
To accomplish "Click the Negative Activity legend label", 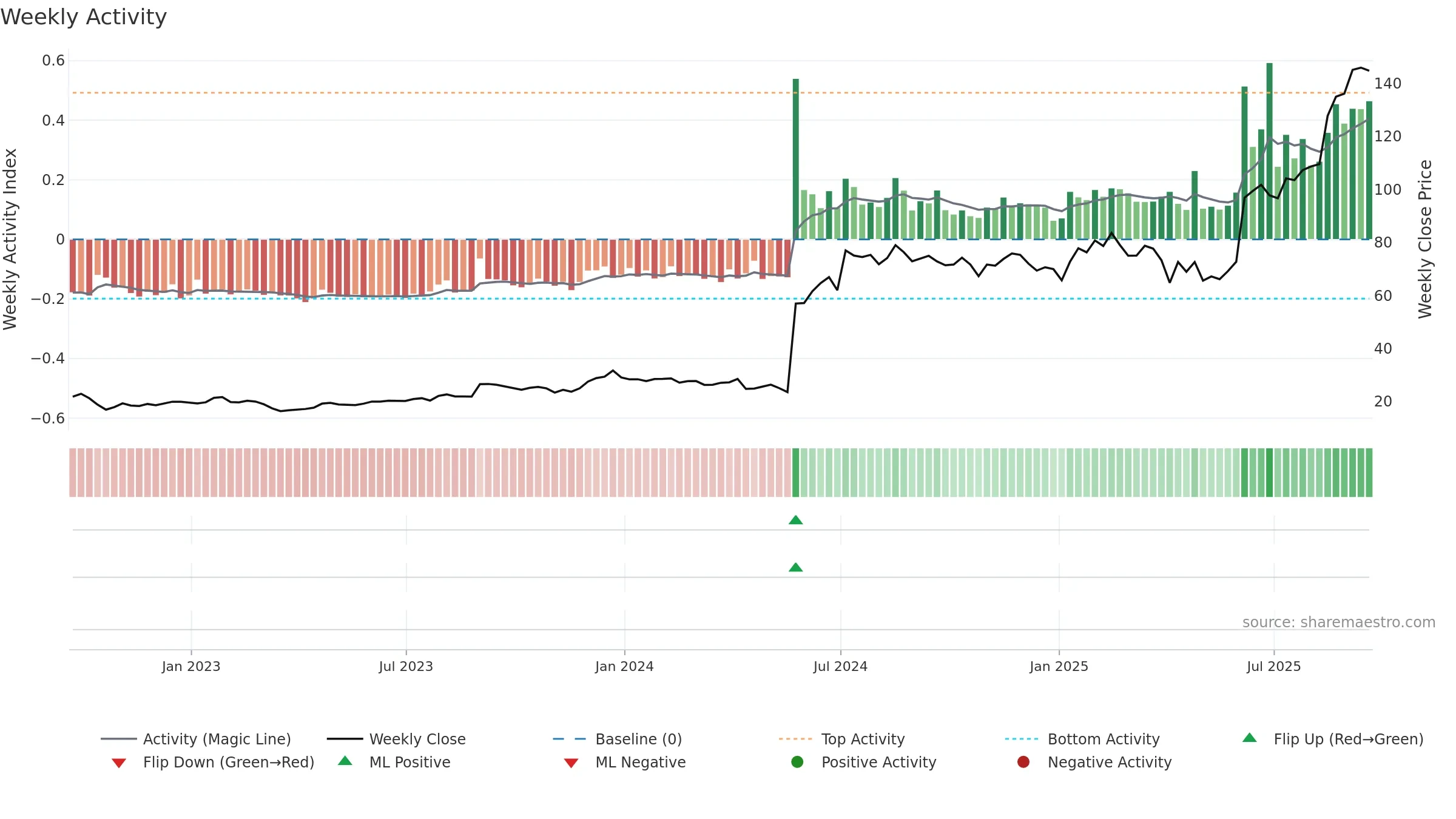I will coord(1110,762).
